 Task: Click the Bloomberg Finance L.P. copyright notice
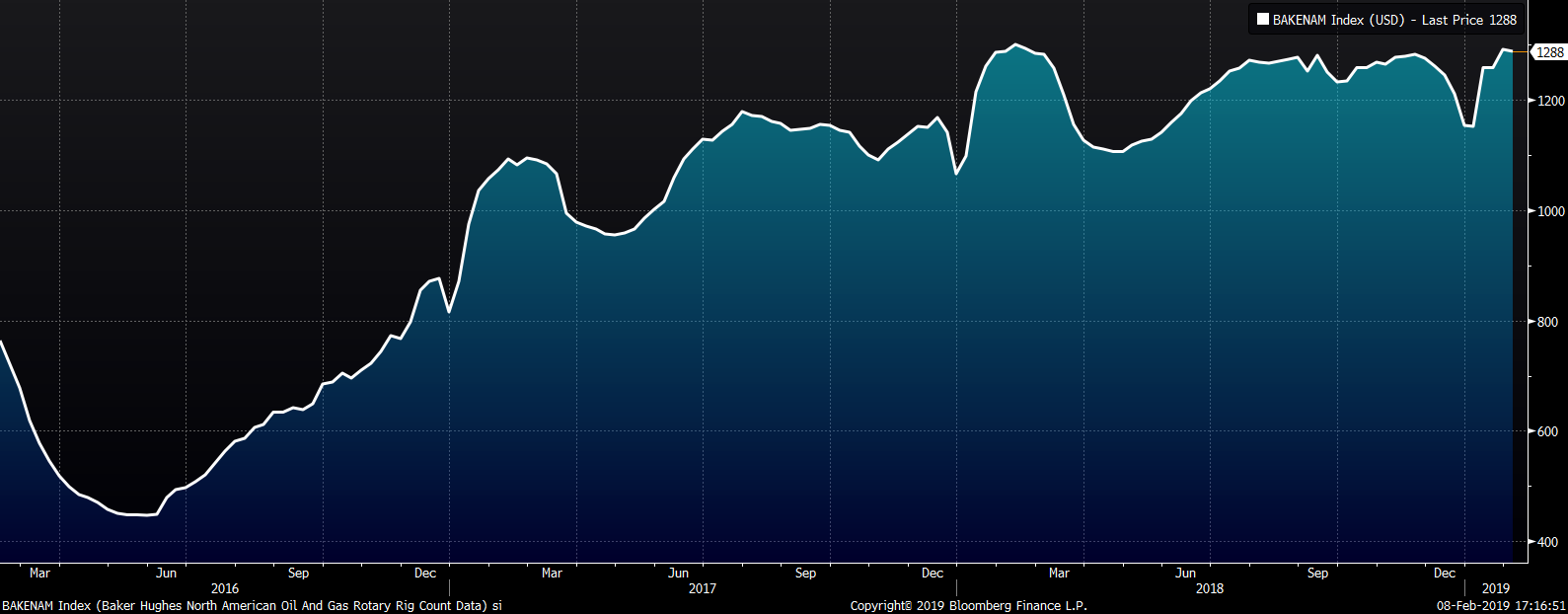(x=968, y=605)
